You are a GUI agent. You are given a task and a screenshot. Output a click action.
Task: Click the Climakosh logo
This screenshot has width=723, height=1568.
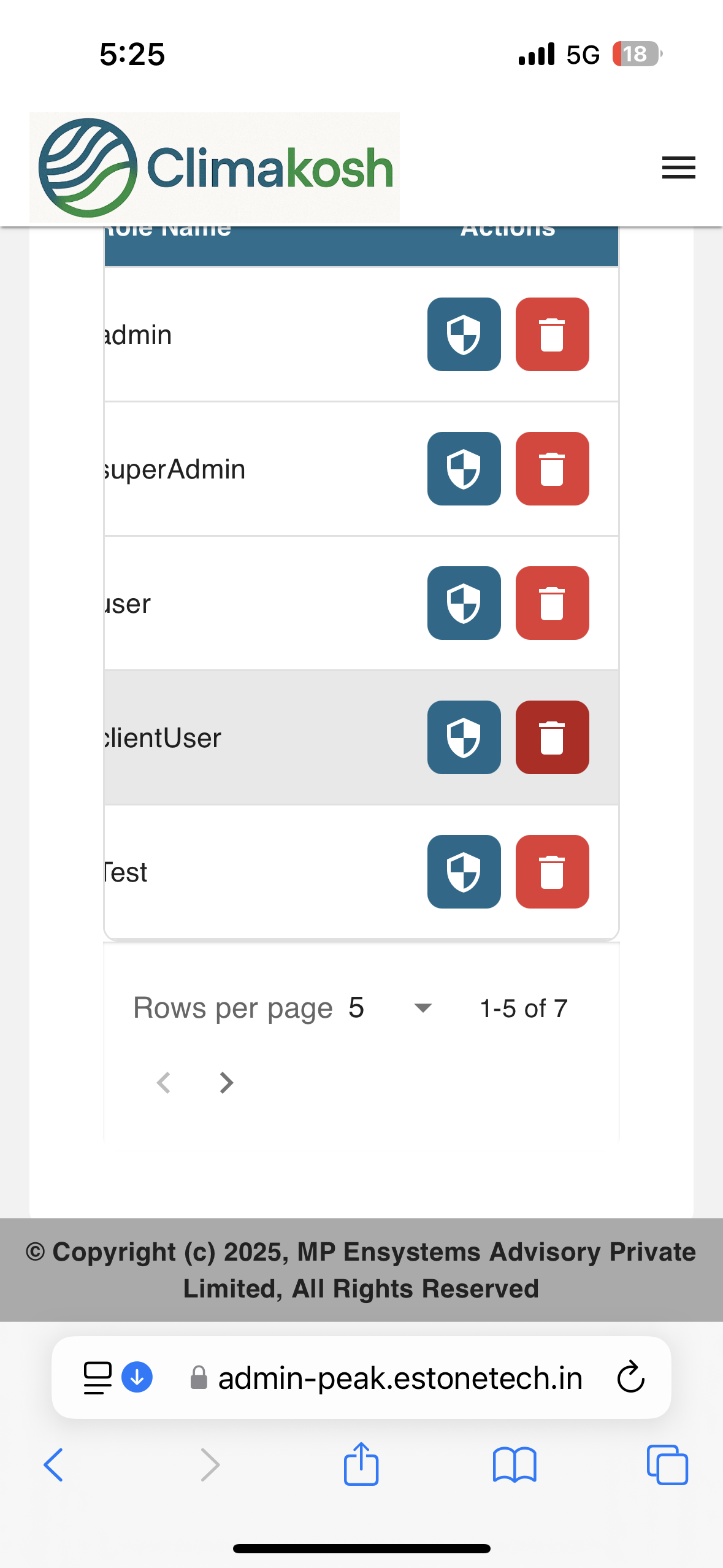coord(215,167)
